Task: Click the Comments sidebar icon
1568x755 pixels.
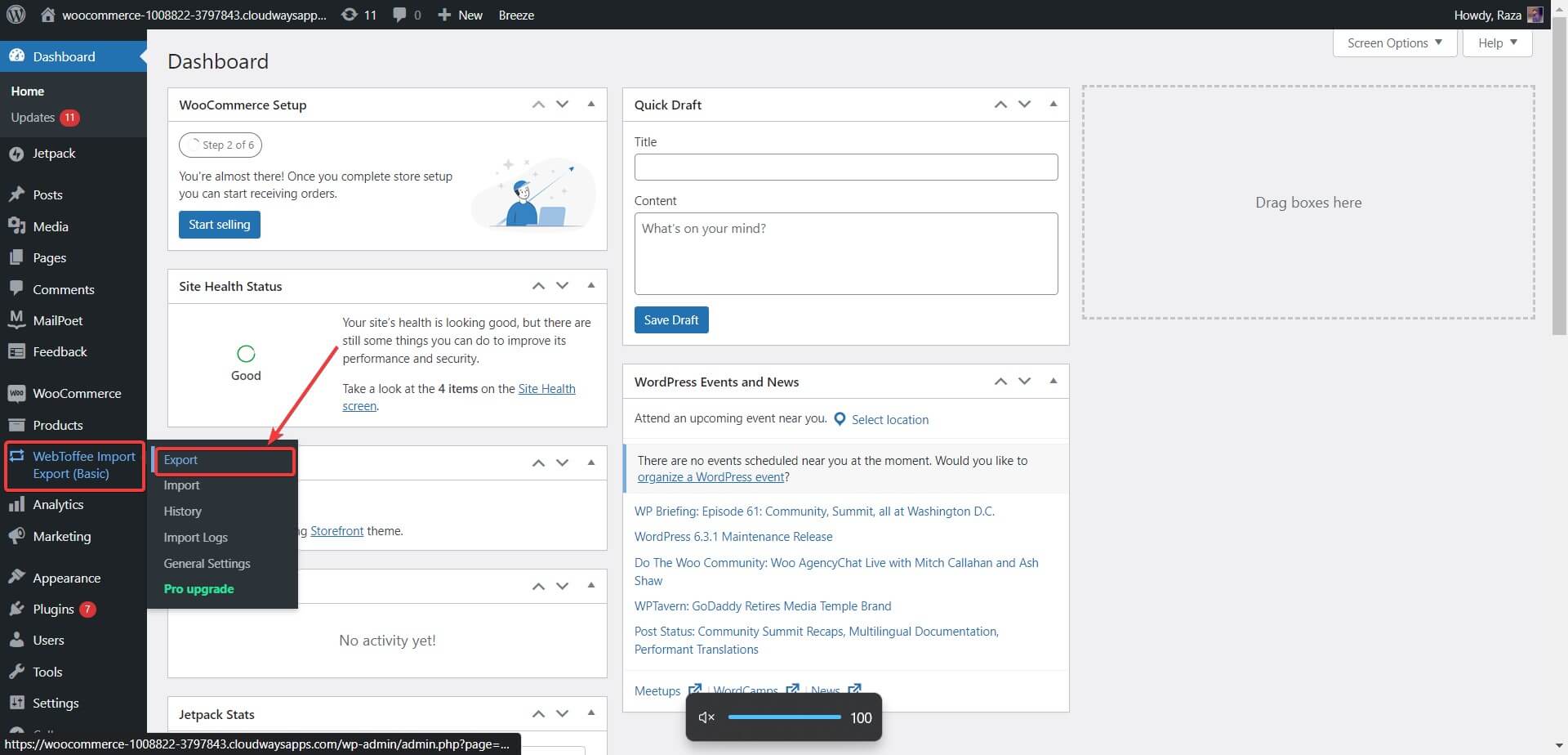Action: click(x=16, y=288)
